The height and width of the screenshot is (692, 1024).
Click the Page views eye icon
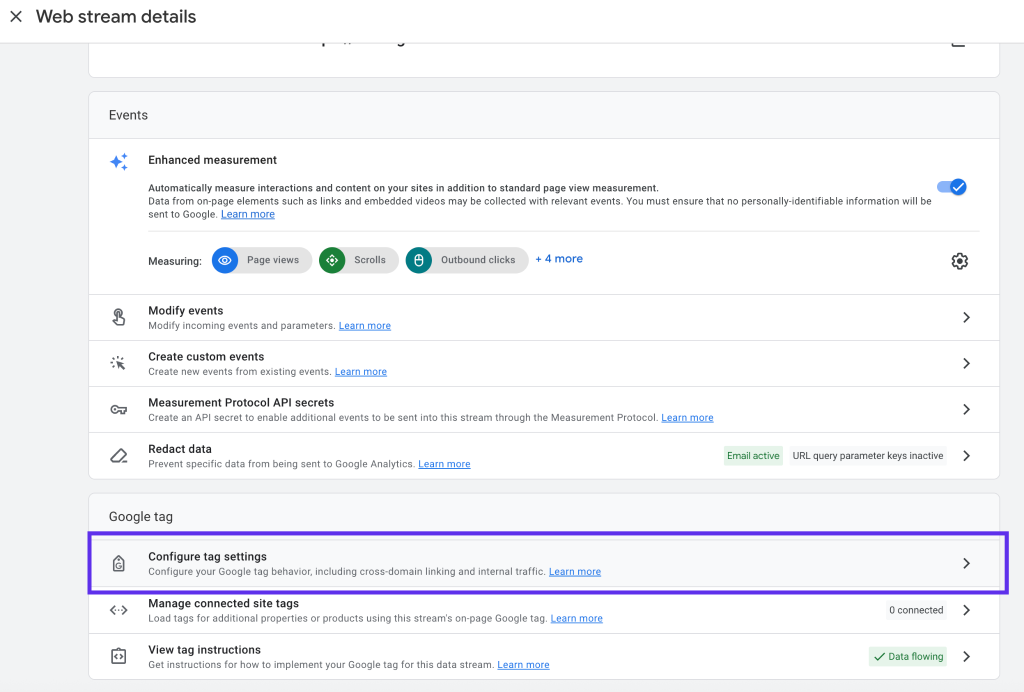tap(225, 260)
